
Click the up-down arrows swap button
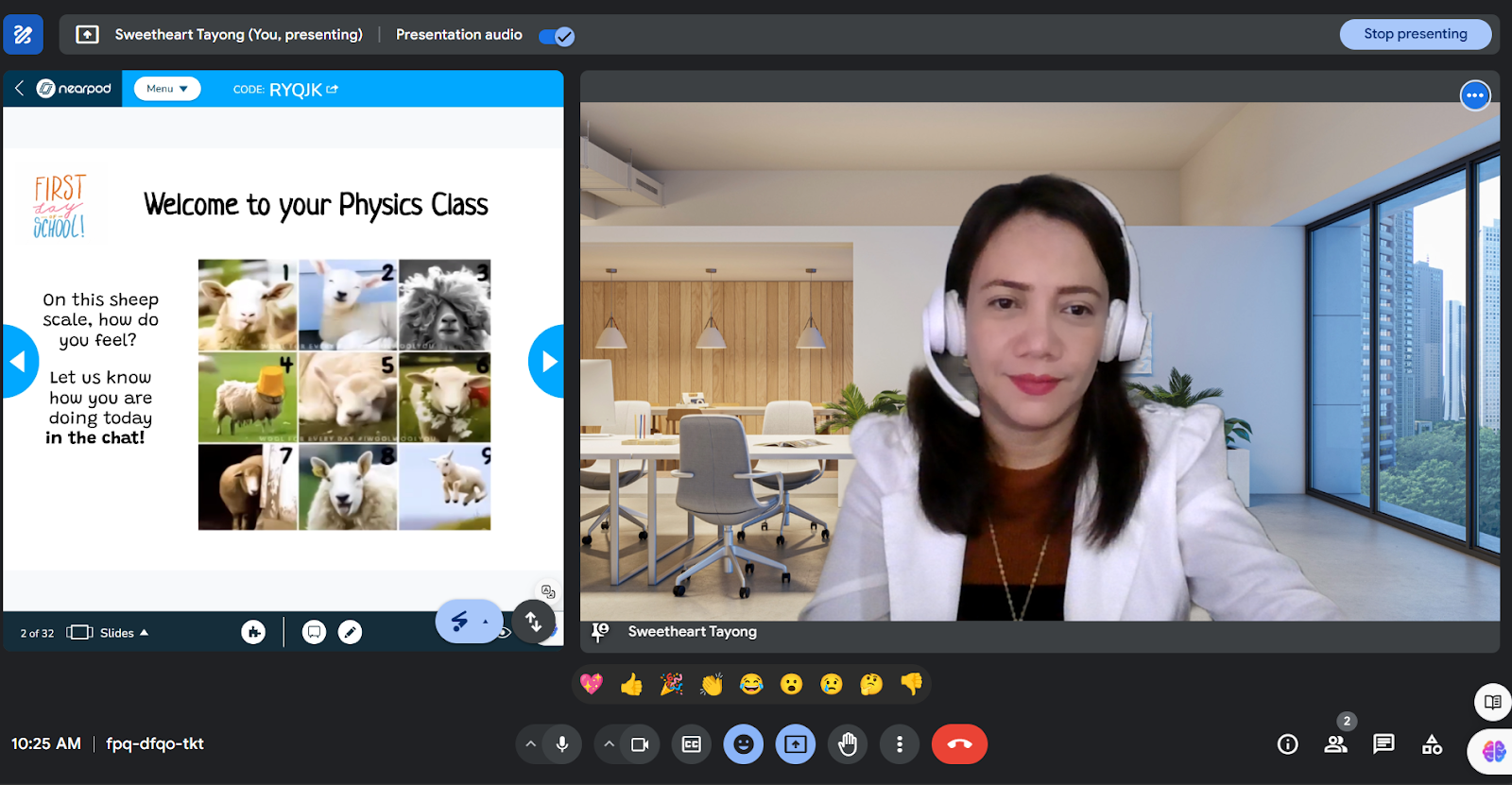coord(534,622)
